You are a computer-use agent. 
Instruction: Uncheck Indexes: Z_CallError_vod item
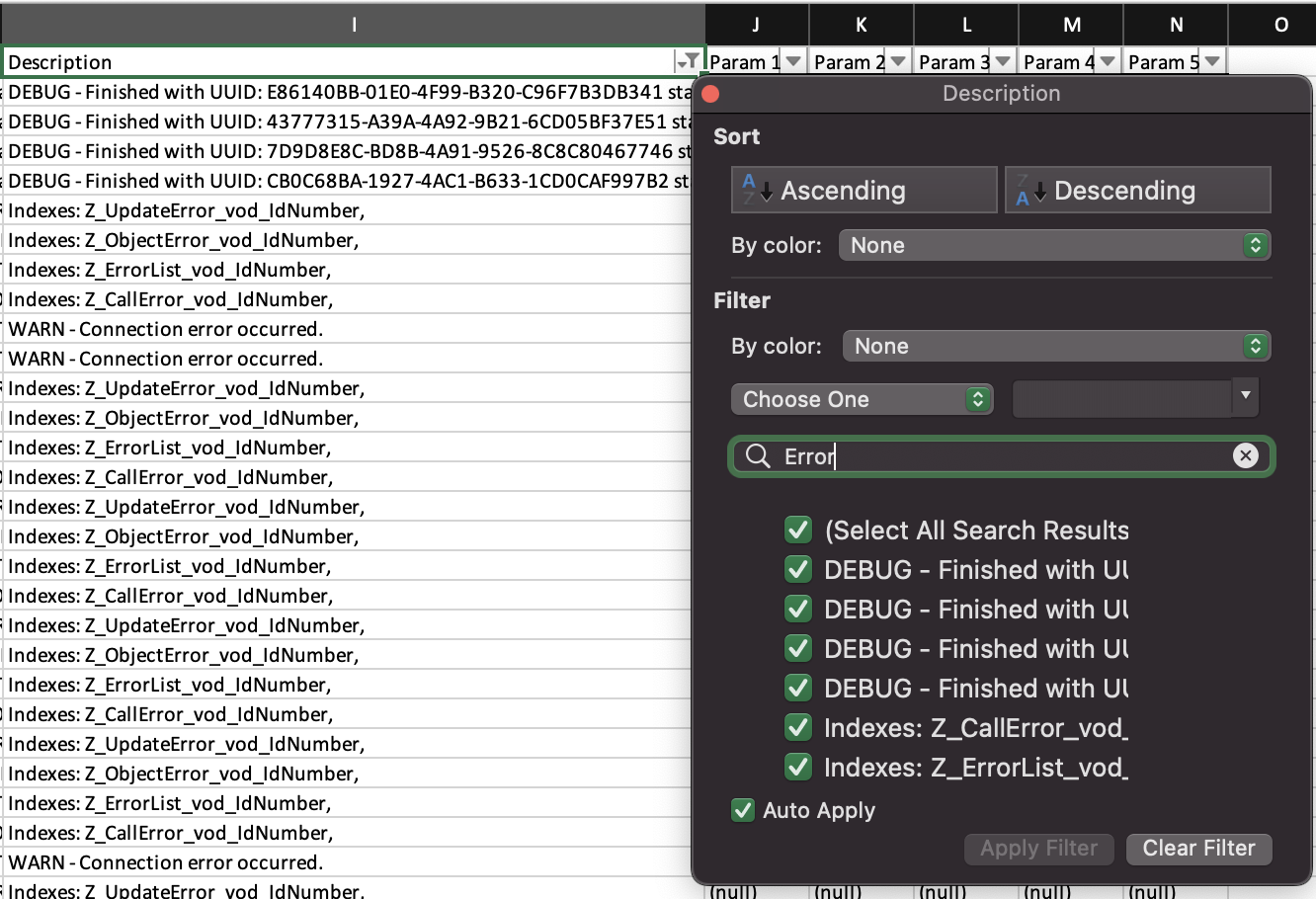798,728
